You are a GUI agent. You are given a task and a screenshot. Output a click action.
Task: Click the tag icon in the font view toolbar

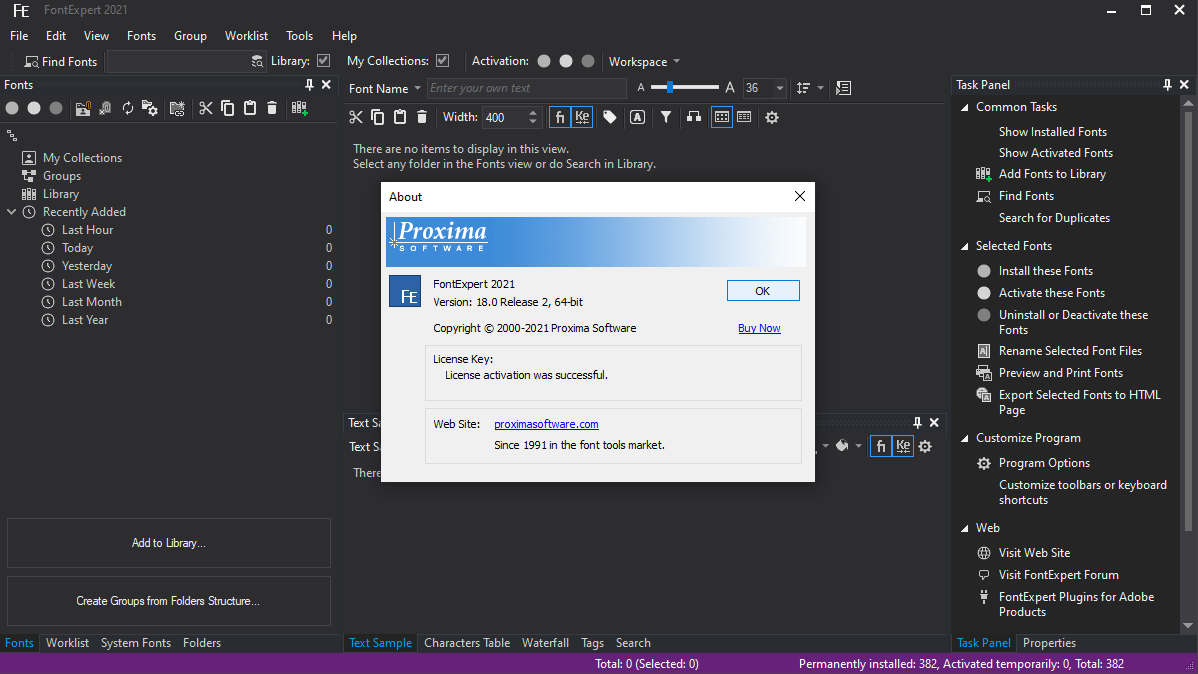coord(610,117)
